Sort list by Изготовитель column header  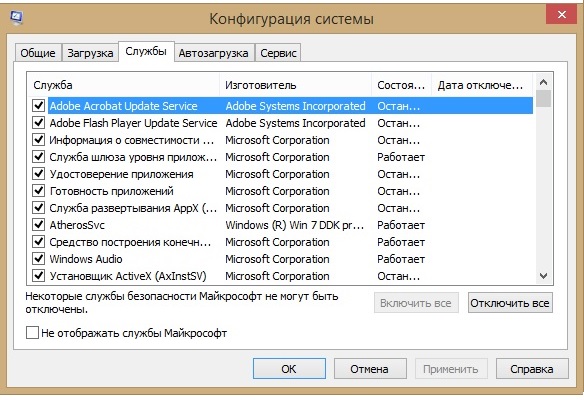point(295,85)
